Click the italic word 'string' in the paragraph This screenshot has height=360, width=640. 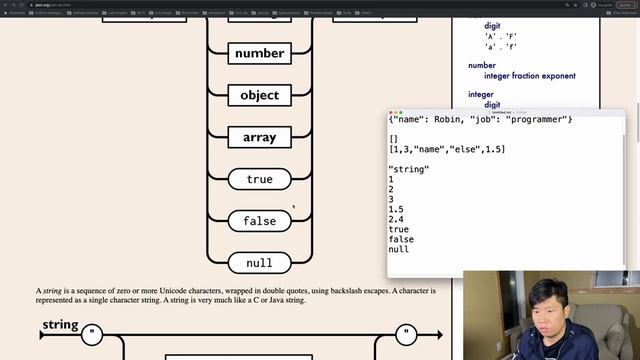pos(52,291)
